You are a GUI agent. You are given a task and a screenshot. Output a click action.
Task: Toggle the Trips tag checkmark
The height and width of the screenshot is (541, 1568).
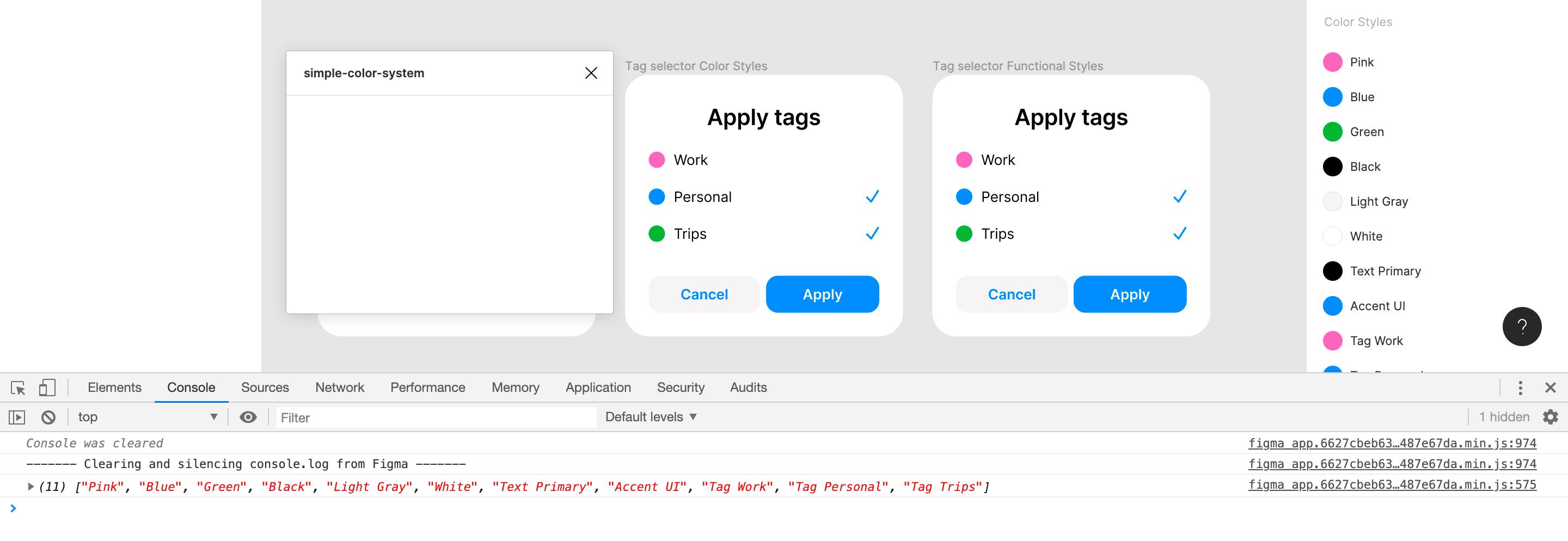[x=872, y=233]
